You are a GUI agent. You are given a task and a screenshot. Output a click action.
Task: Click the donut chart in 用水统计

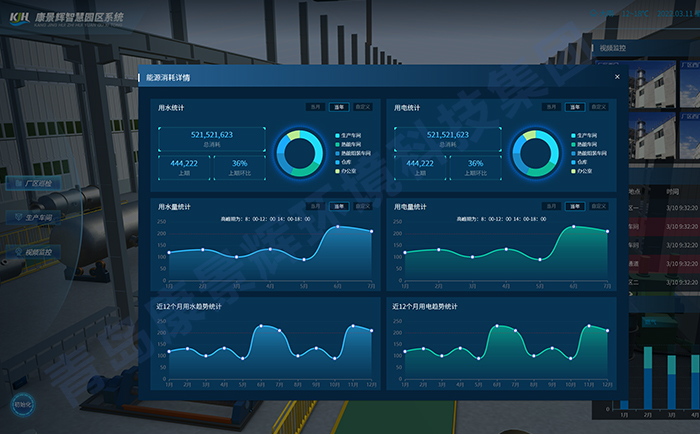pos(300,152)
